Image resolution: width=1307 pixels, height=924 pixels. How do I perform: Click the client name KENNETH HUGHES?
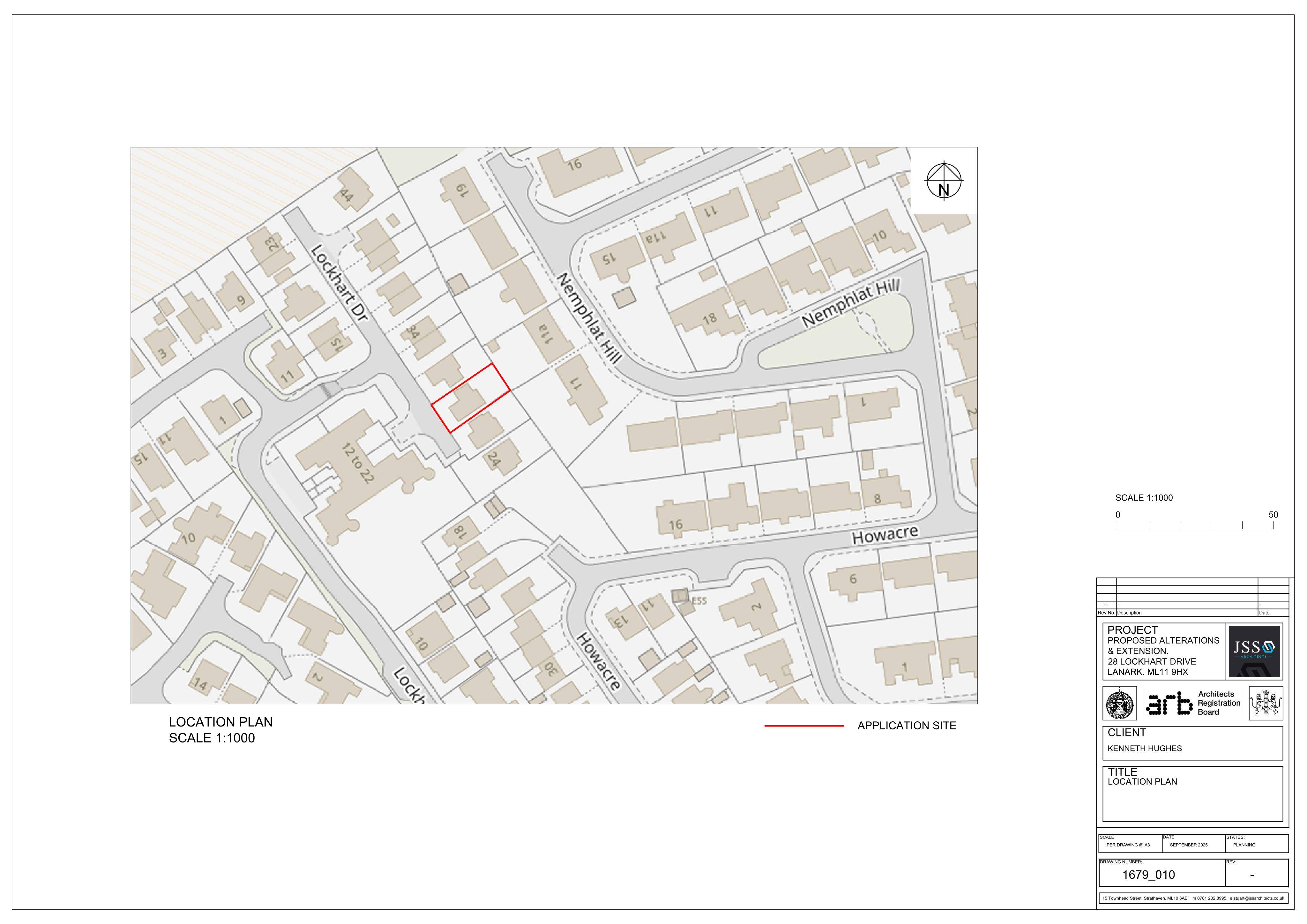pos(1144,749)
